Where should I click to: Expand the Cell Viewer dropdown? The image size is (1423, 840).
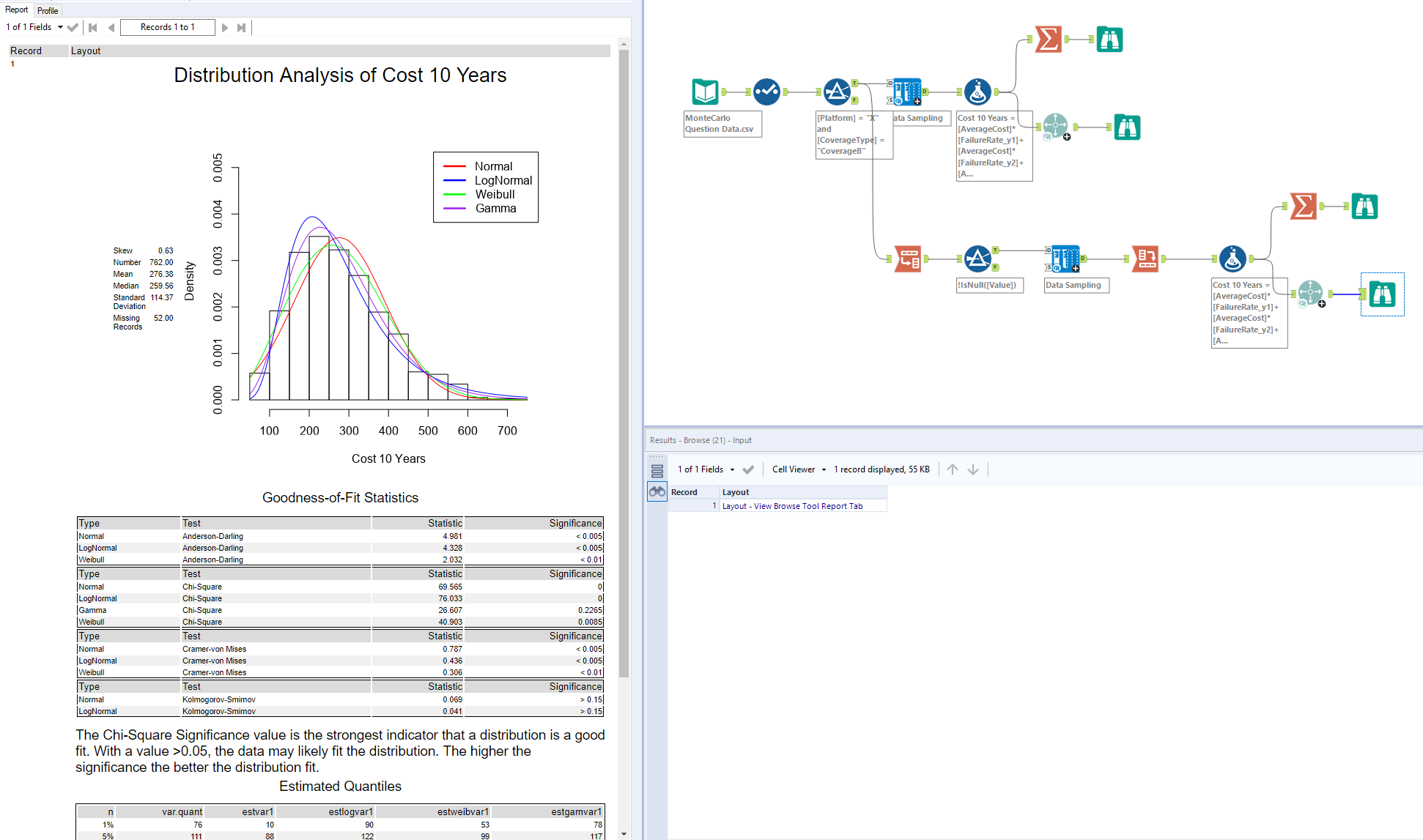[799, 469]
